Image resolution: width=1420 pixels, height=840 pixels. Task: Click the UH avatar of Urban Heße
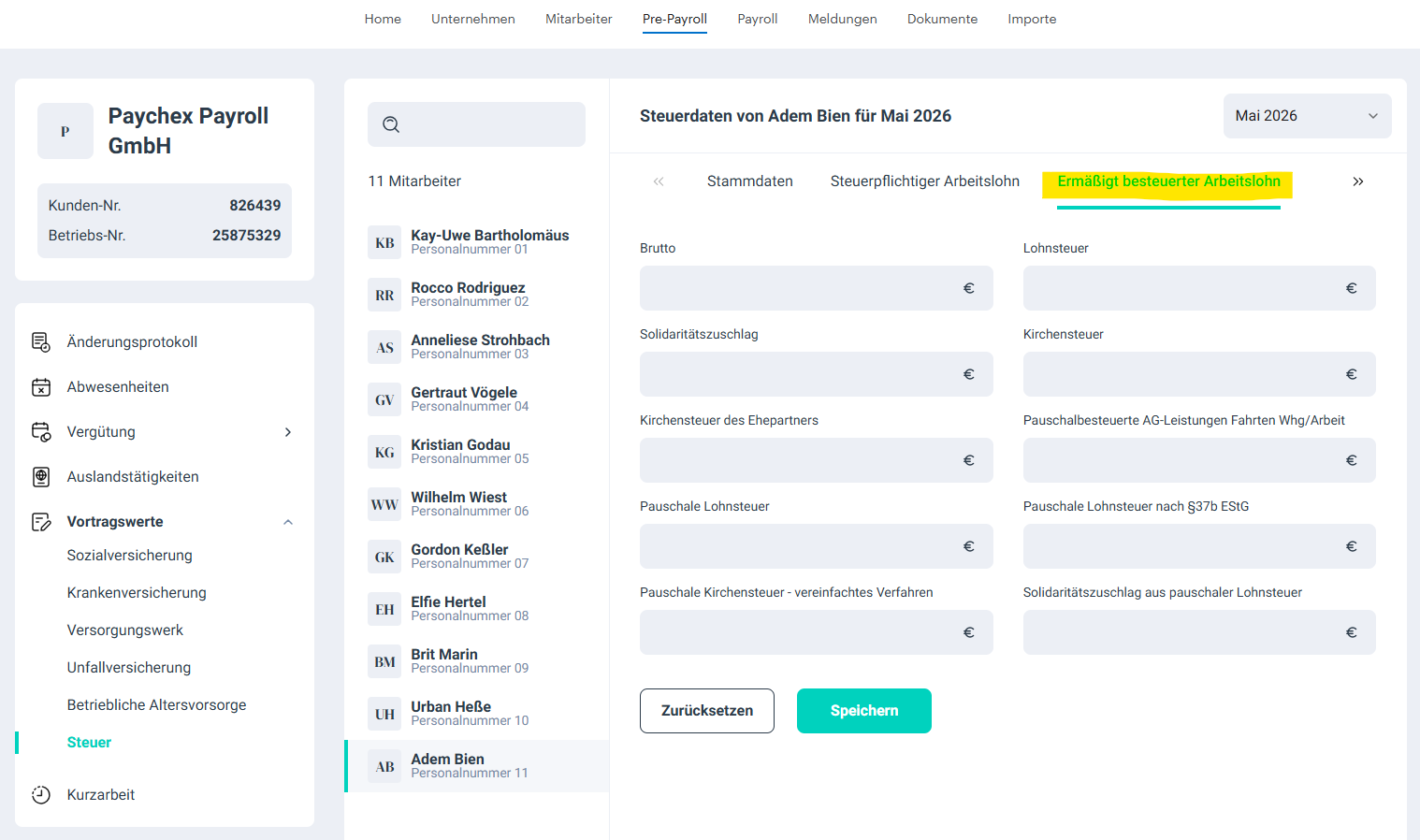point(384,714)
